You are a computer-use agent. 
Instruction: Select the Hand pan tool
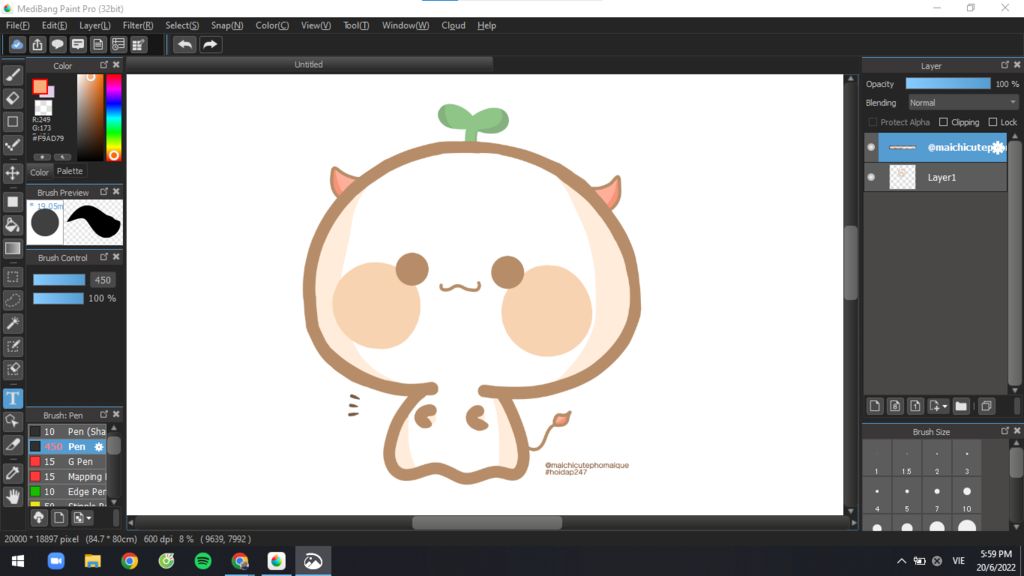pyautogui.click(x=13, y=496)
